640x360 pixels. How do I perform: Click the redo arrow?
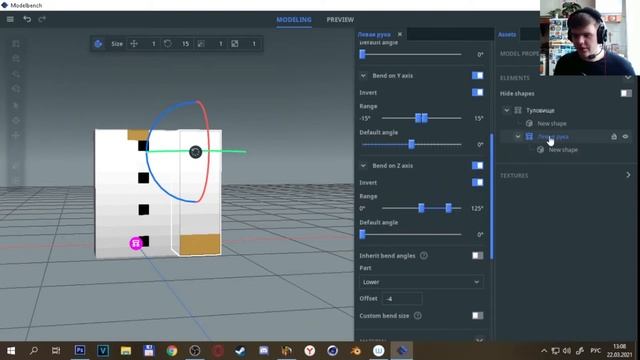pos(42,19)
